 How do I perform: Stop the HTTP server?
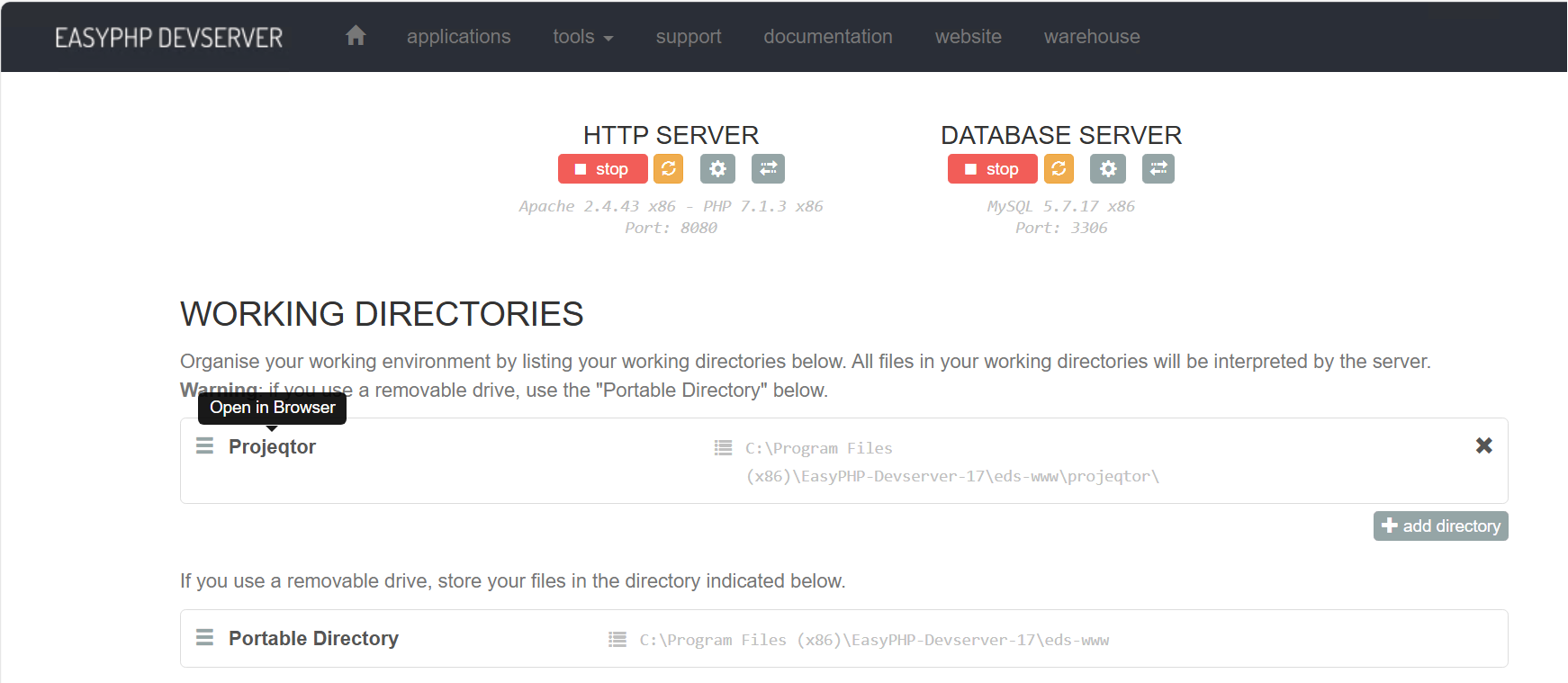[x=602, y=169]
